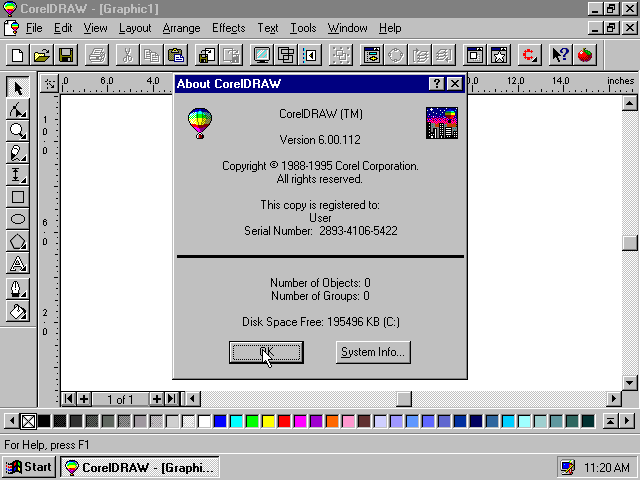
Task: Add page button after page counter
Action: point(156,399)
